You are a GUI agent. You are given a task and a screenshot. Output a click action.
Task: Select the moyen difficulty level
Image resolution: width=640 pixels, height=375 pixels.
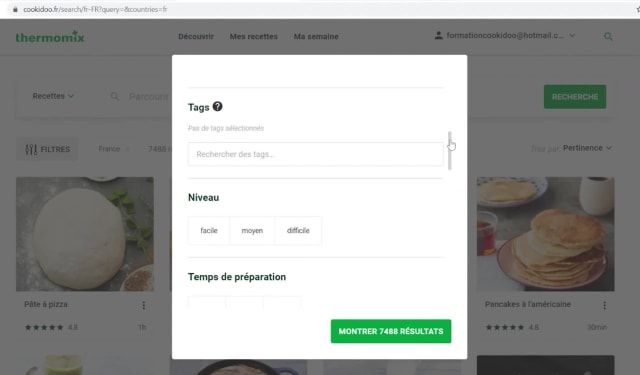point(252,231)
